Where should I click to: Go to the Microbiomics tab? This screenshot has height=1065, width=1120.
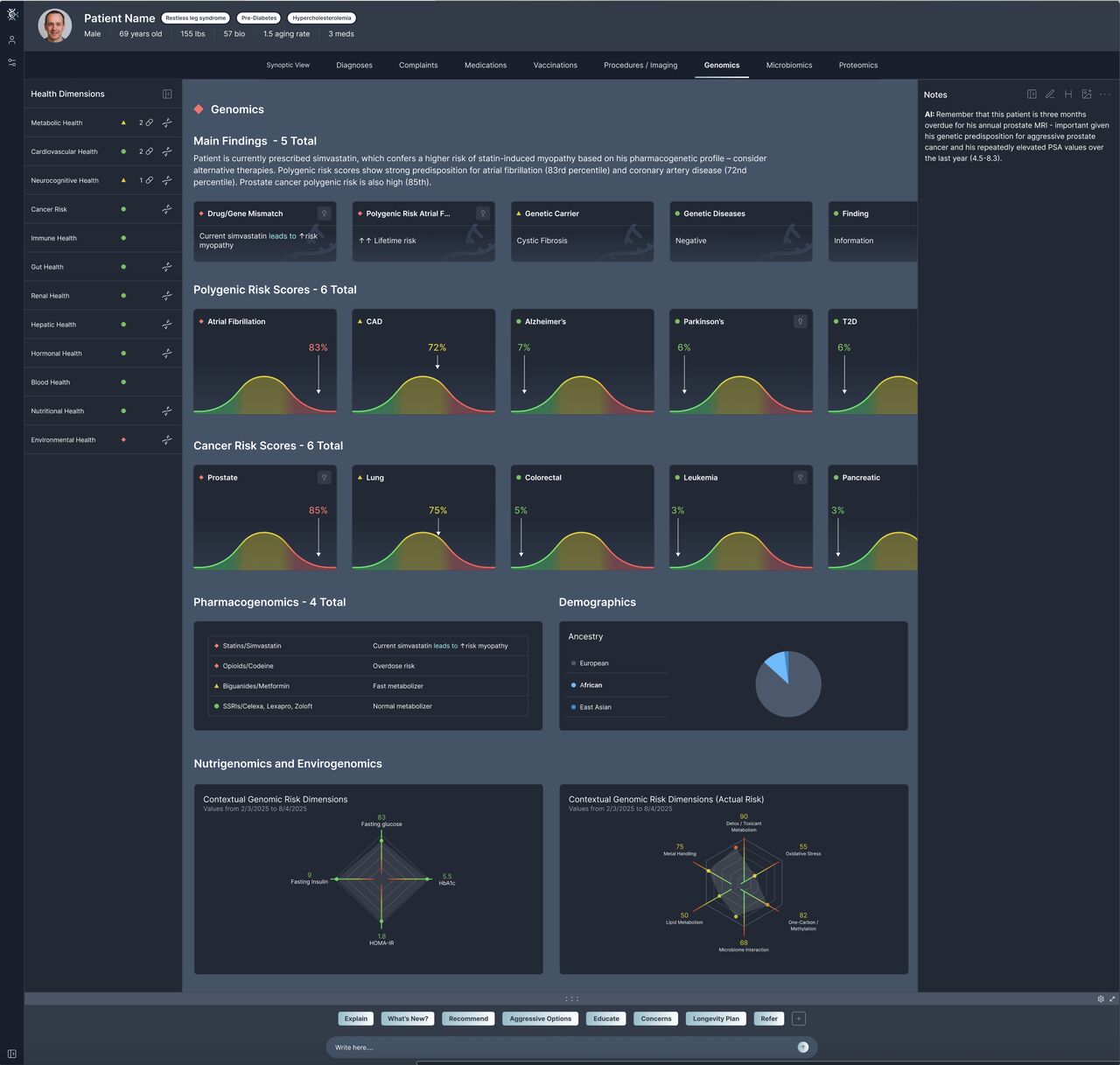pos(789,65)
